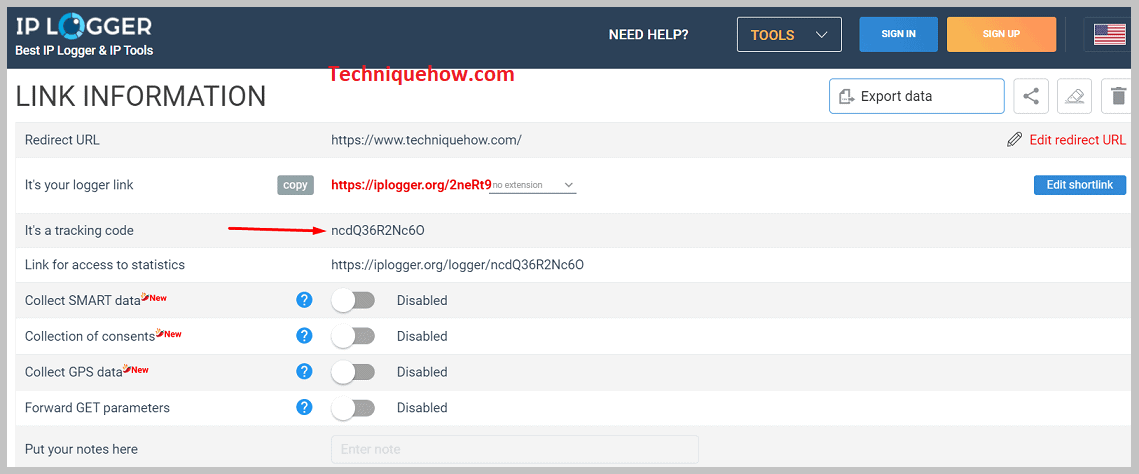
Task: Open the 'no extension' dropdown
Action: (533, 185)
